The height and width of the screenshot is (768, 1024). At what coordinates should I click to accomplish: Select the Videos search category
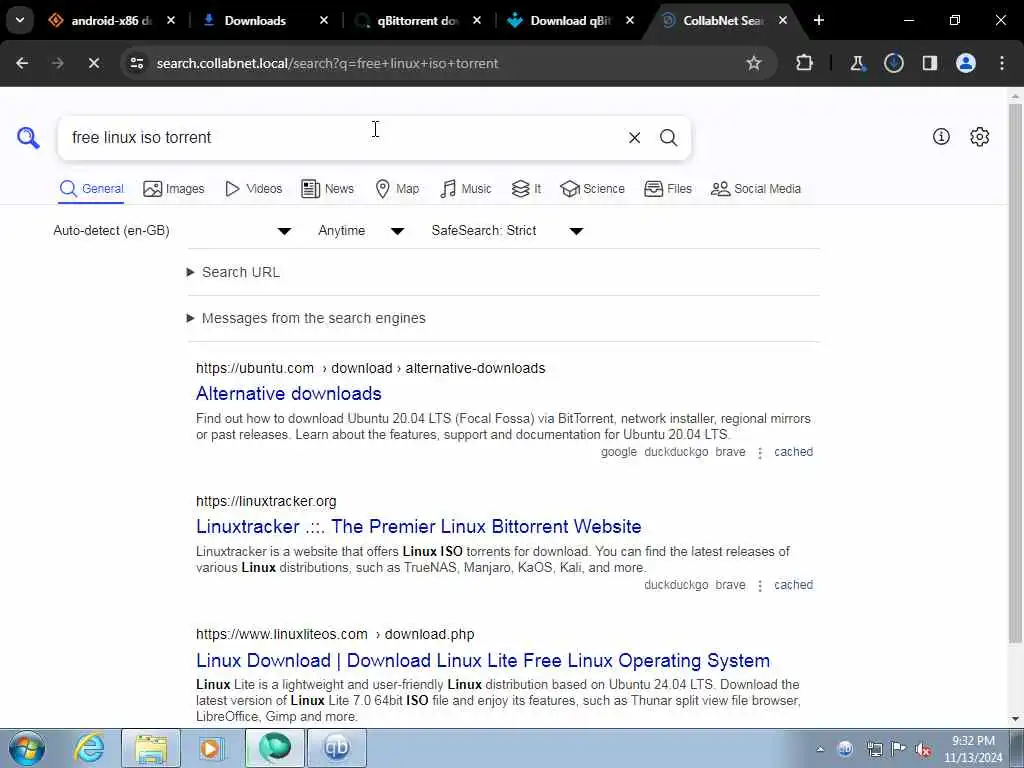click(x=253, y=189)
